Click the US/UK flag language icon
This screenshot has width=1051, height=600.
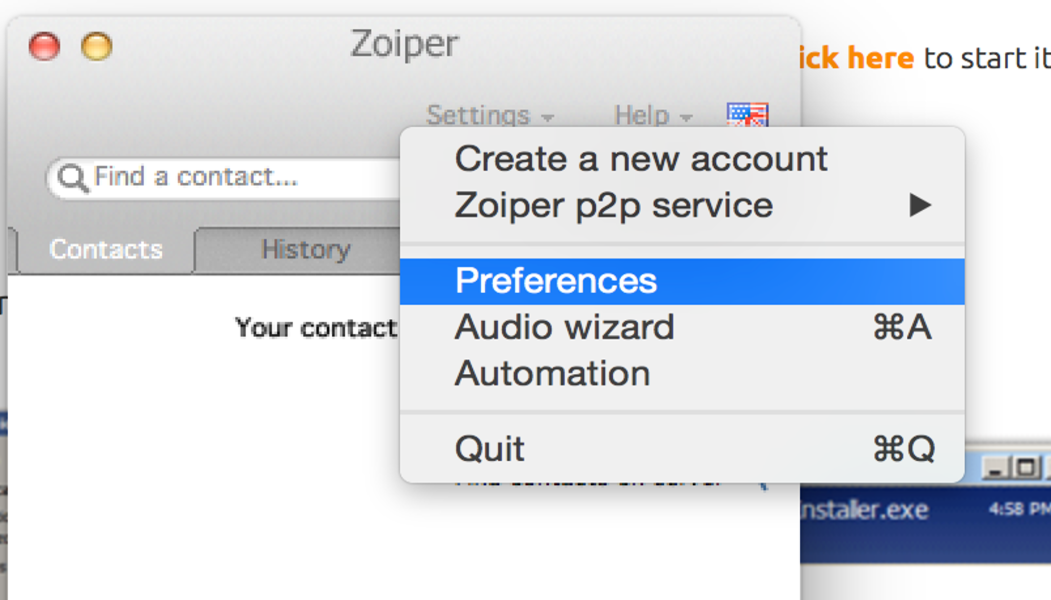[x=747, y=115]
